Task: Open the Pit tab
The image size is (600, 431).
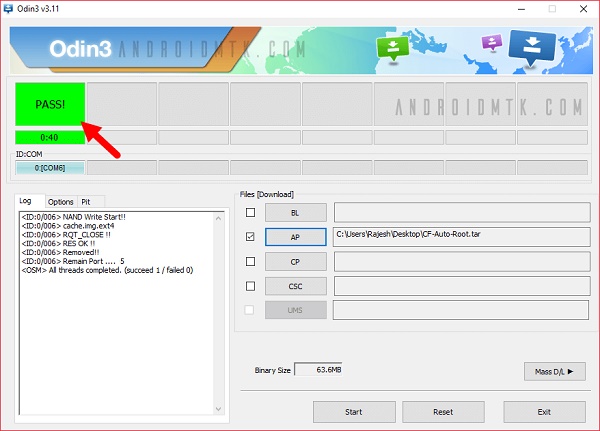Action: (86, 202)
